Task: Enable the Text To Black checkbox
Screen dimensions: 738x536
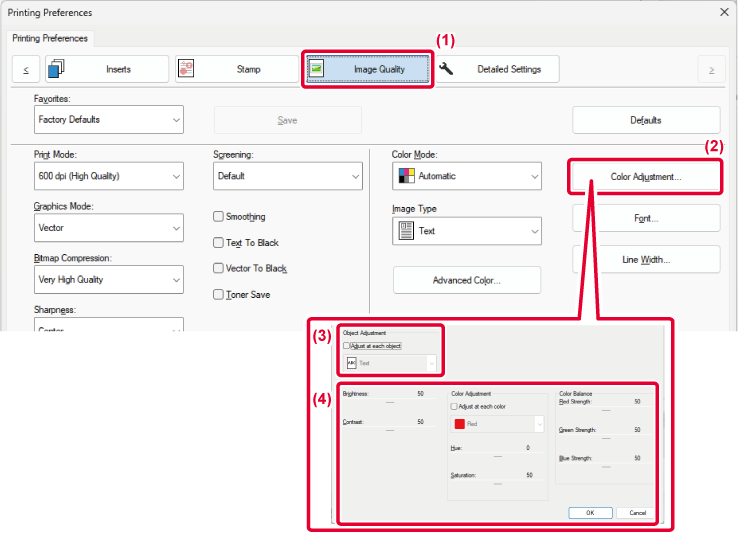Action: (x=219, y=243)
